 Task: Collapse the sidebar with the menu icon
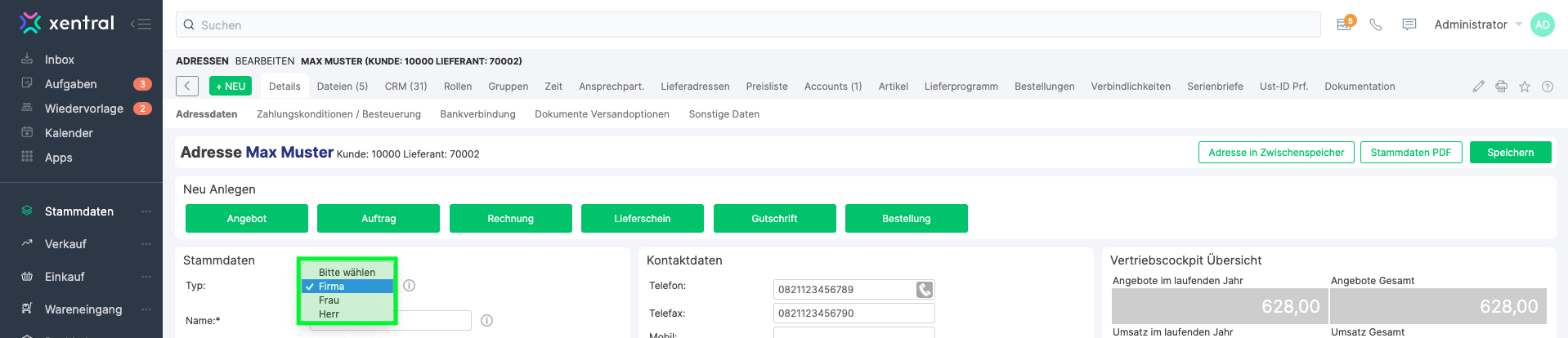point(141,24)
